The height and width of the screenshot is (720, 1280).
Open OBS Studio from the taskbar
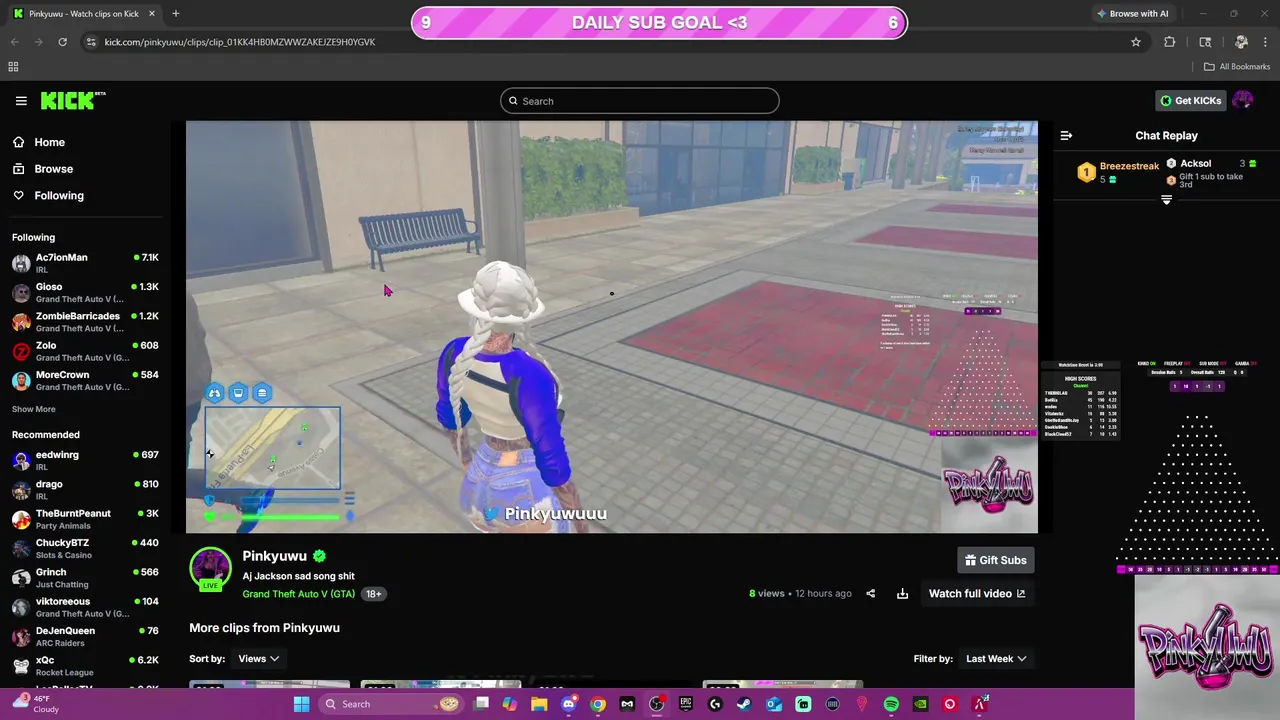656,704
